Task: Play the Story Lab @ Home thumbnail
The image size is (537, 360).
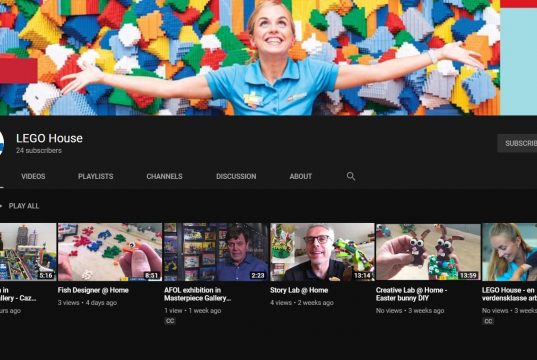Action: (x=322, y=252)
